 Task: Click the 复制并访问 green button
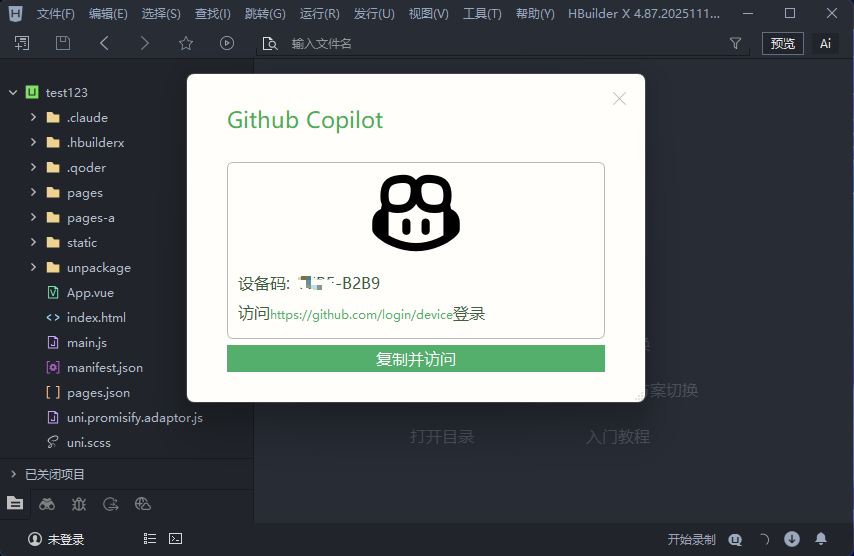[x=415, y=359]
